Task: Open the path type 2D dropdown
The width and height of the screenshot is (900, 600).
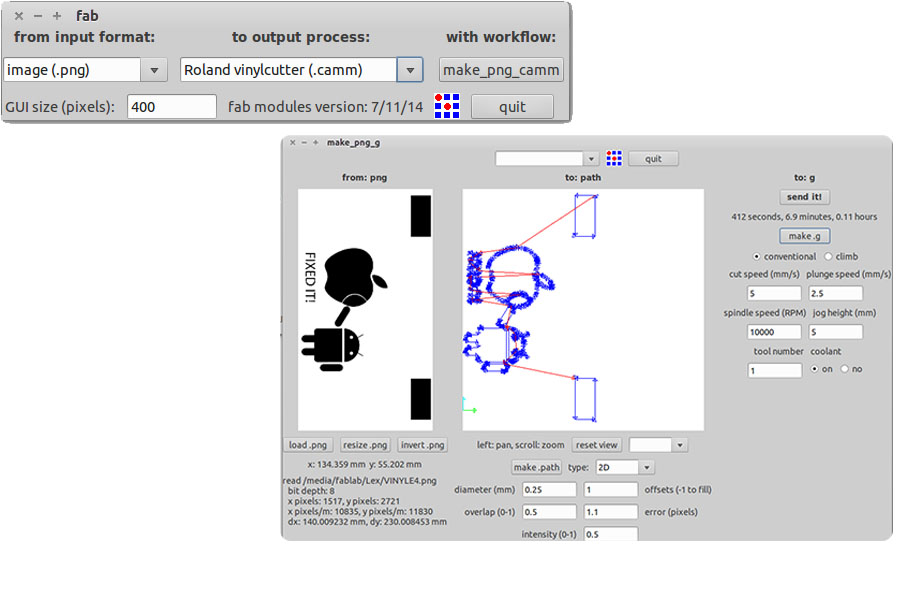Action: [647, 467]
